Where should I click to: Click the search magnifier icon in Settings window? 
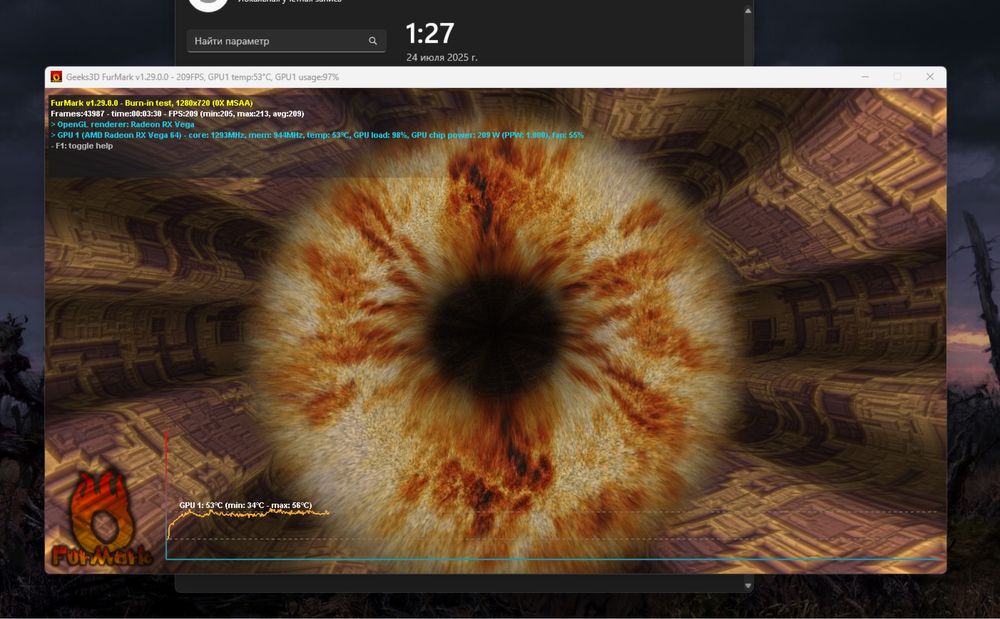point(372,41)
